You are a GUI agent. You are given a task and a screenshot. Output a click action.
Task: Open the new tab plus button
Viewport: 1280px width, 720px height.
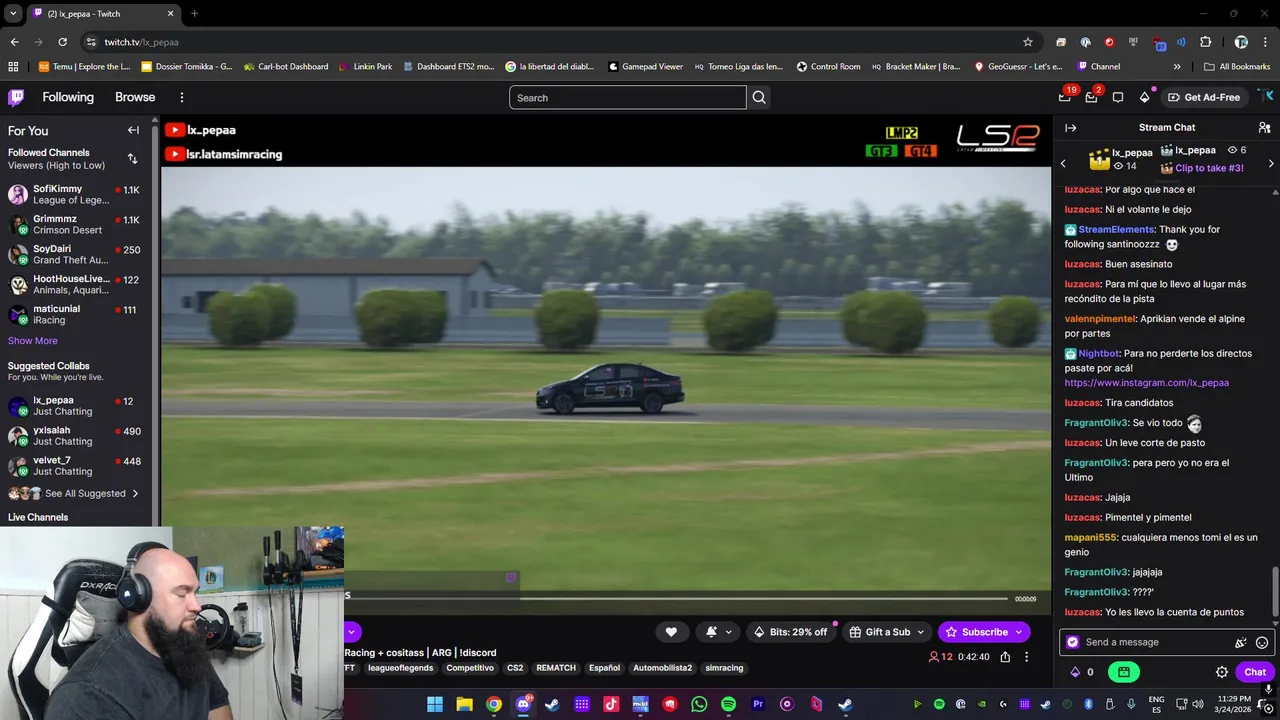tap(194, 13)
